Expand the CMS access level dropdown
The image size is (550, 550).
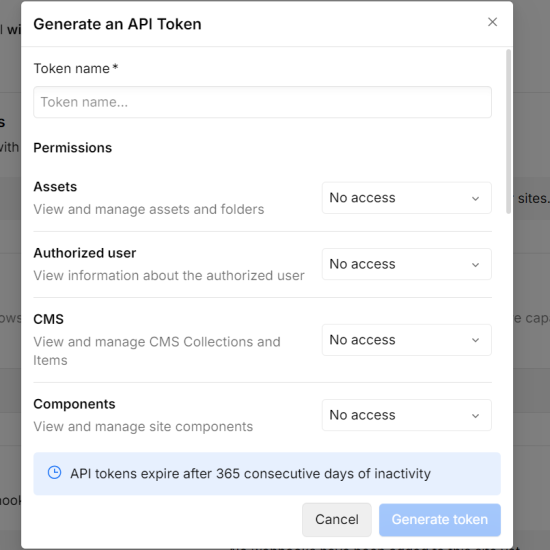(x=407, y=340)
